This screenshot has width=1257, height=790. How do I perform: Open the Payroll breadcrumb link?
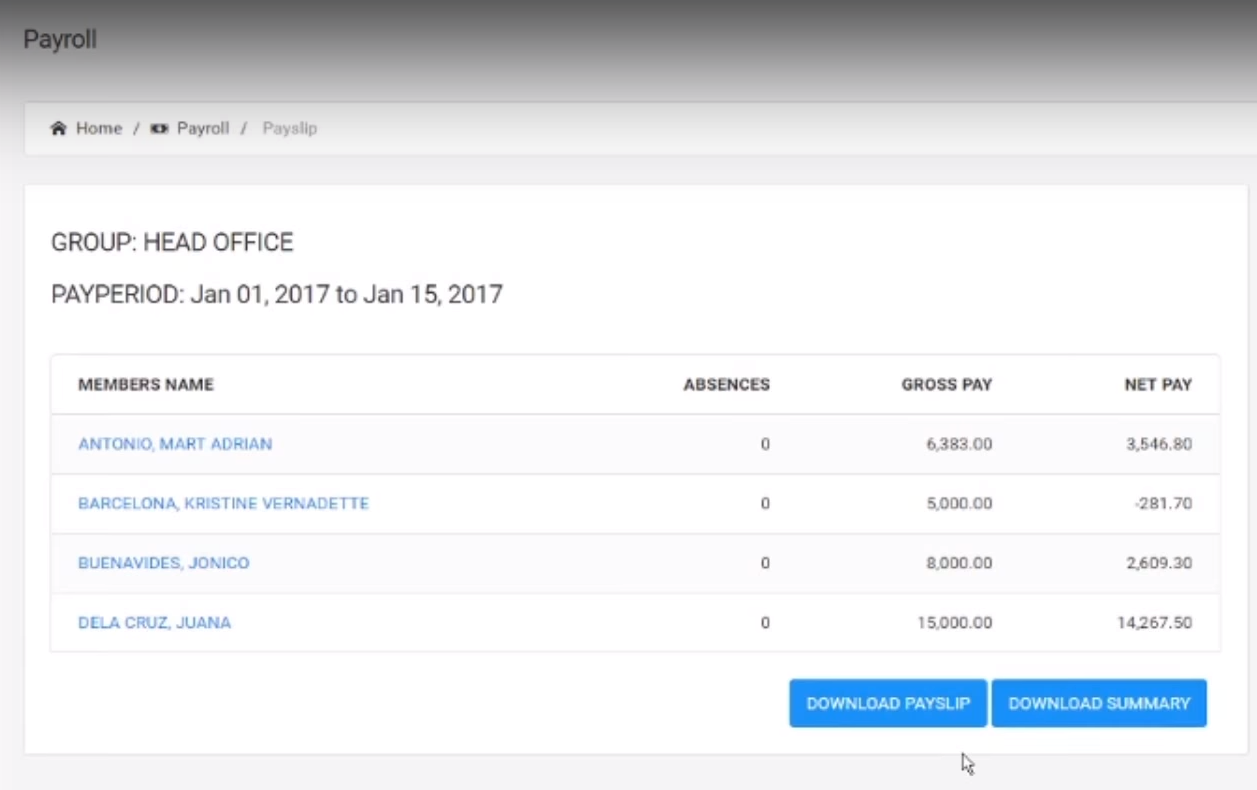(203, 129)
